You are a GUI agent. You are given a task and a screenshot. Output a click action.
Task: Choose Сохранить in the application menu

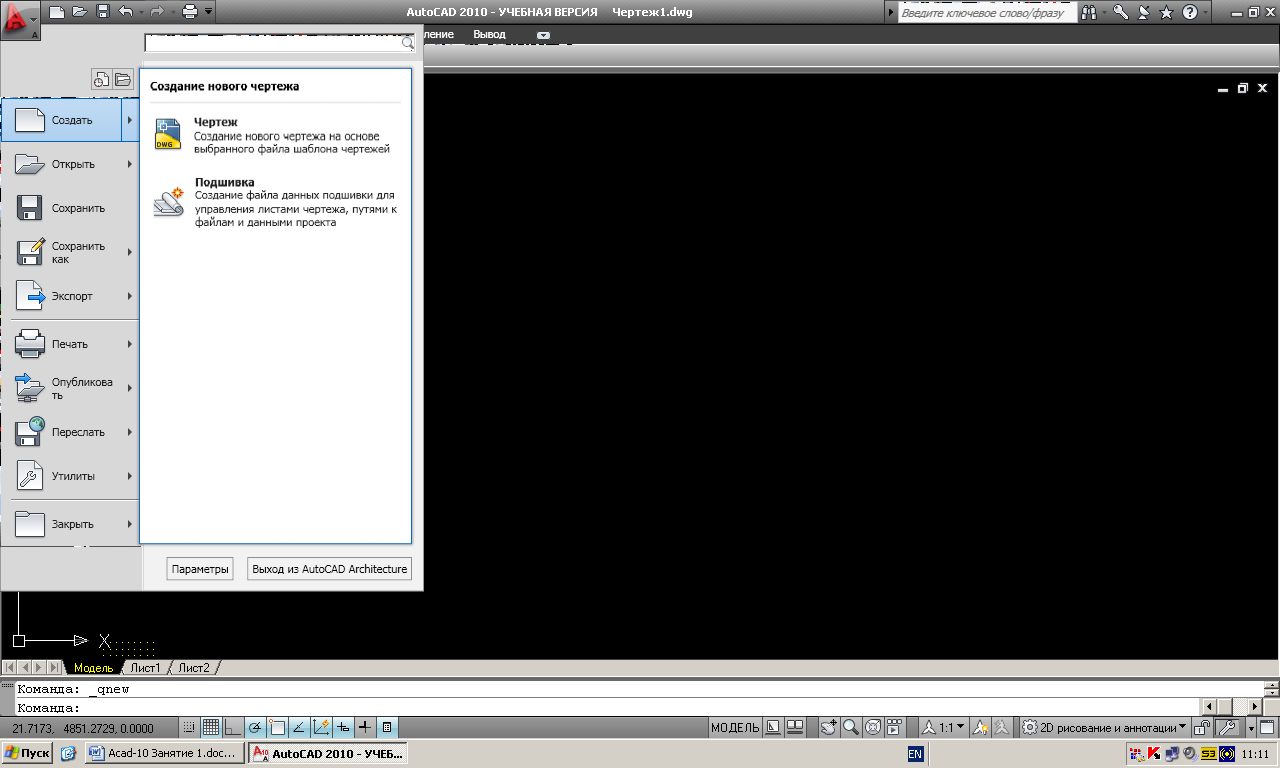(x=70, y=208)
